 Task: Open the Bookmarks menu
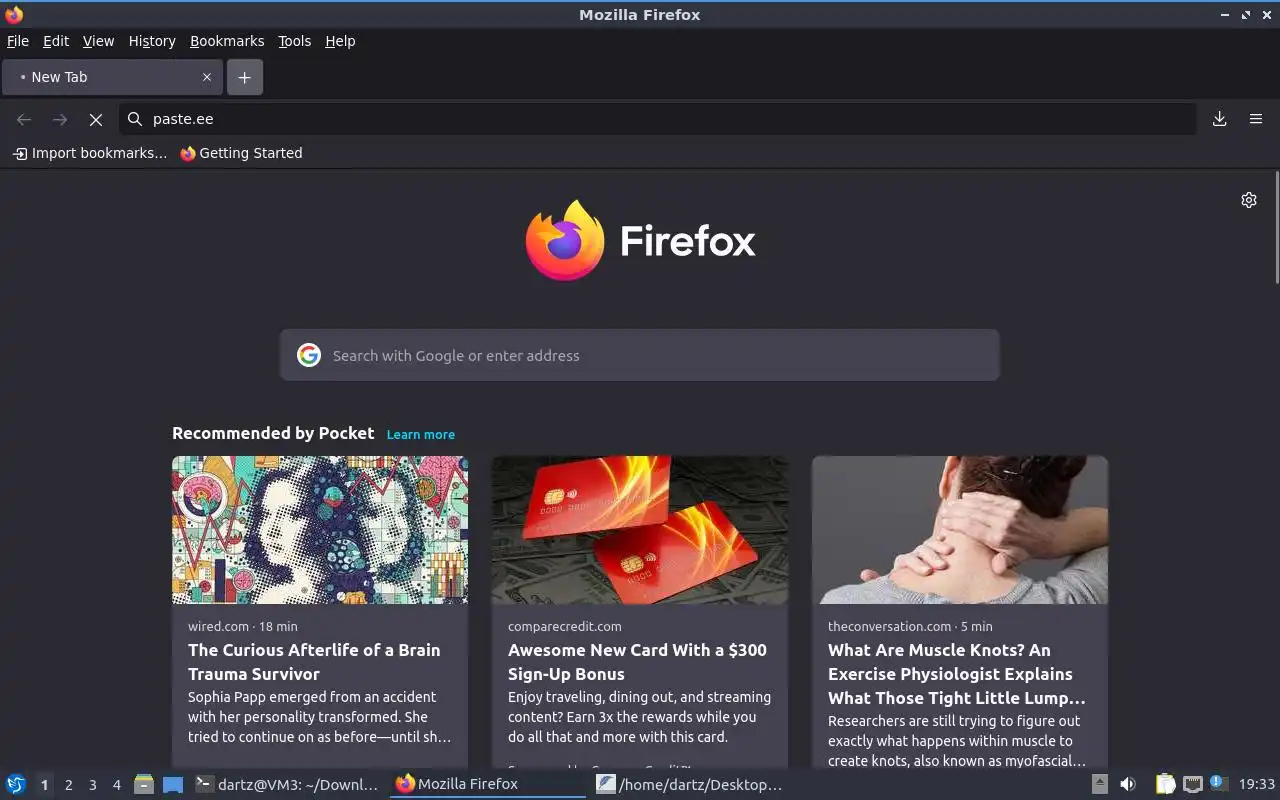[x=227, y=41]
